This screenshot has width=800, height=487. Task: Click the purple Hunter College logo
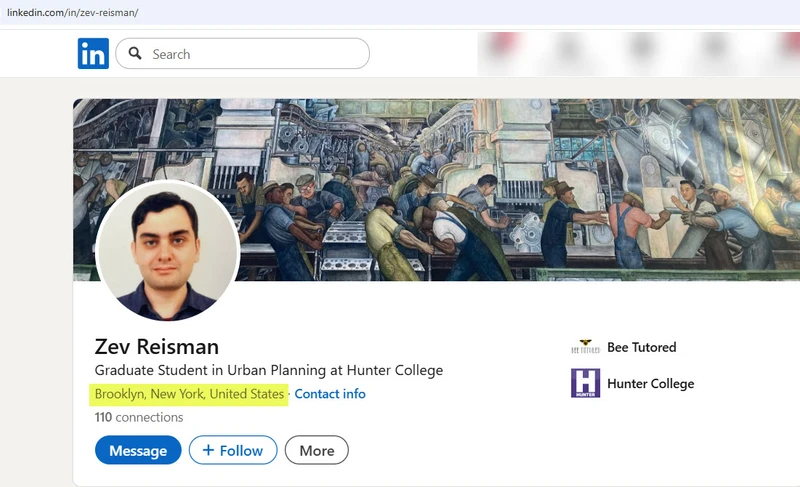[585, 383]
